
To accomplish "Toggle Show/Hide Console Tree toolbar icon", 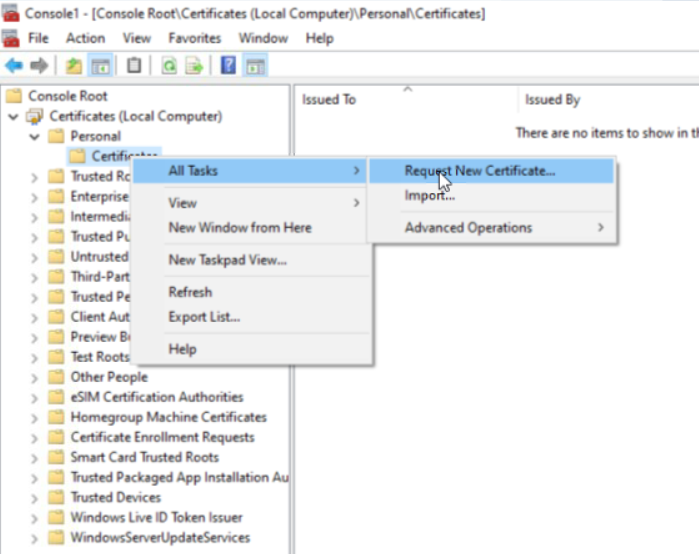I will (100, 66).
